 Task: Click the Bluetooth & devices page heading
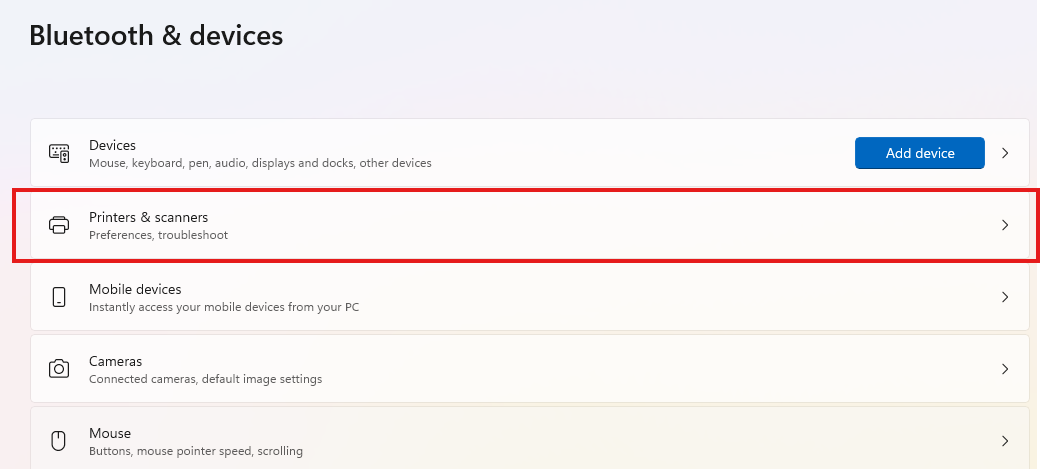(156, 36)
